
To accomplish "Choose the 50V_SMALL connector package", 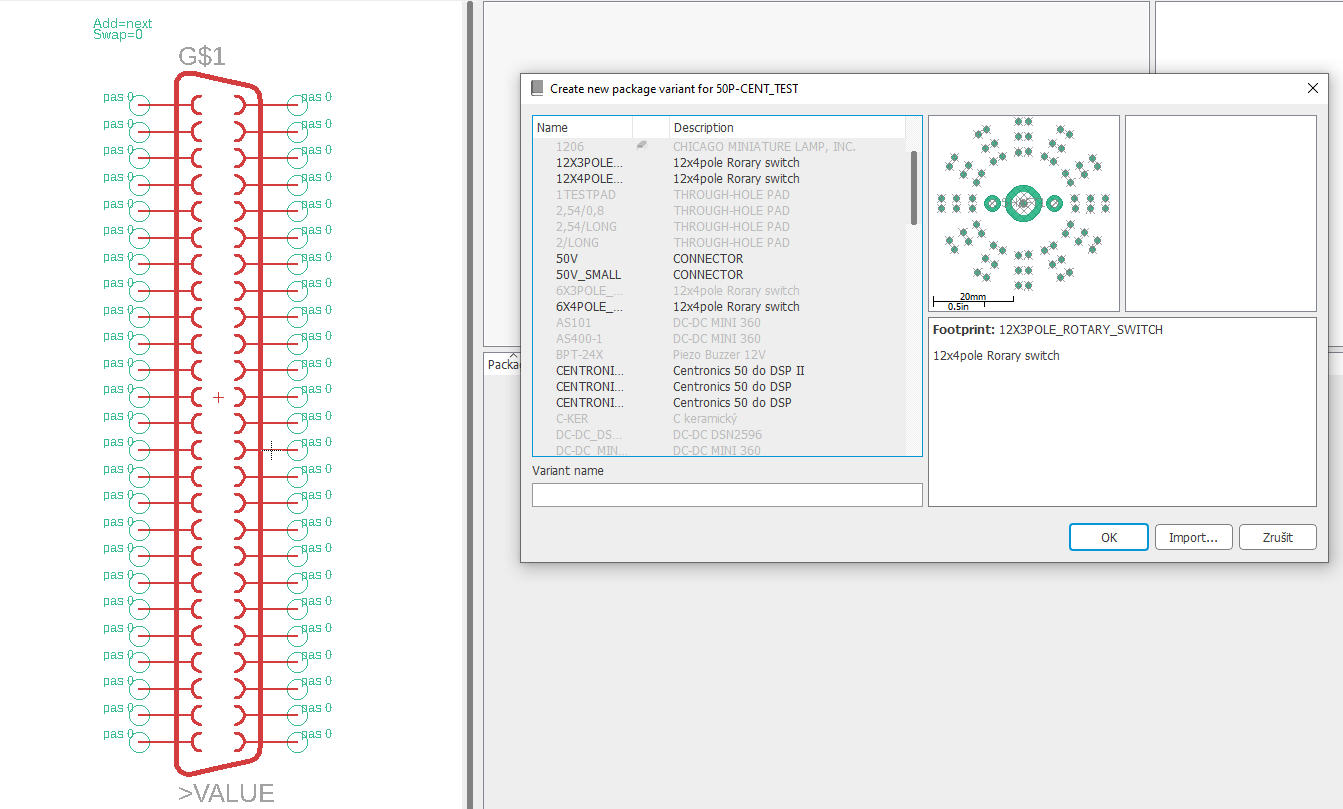I will (x=588, y=275).
